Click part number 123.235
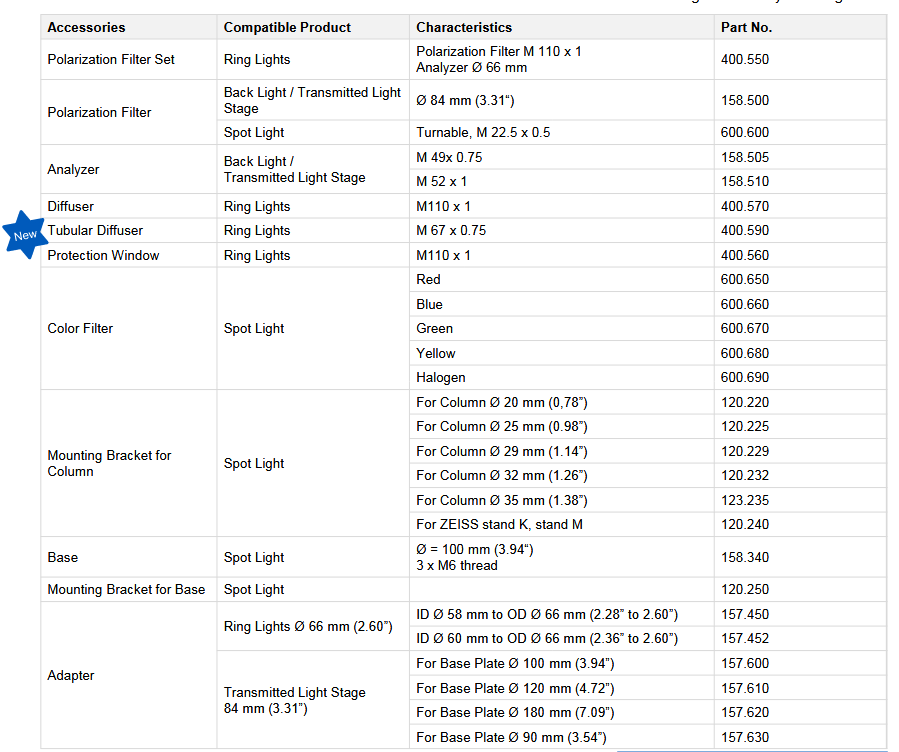This screenshot has width=899, height=752. pyautogui.click(x=745, y=500)
